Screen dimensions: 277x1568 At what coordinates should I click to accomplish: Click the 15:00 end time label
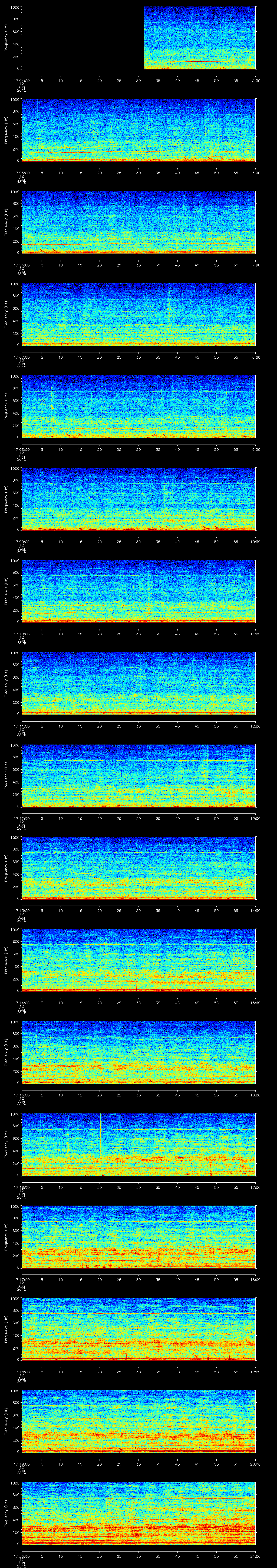point(255,1003)
